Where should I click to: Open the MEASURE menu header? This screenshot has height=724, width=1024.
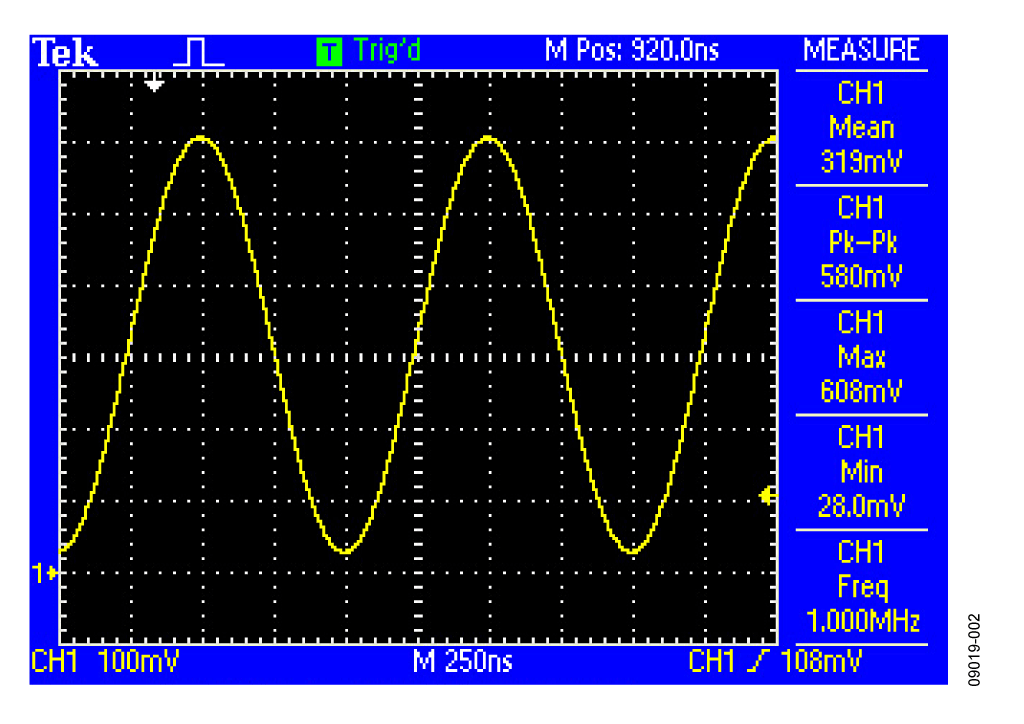[861, 51]
